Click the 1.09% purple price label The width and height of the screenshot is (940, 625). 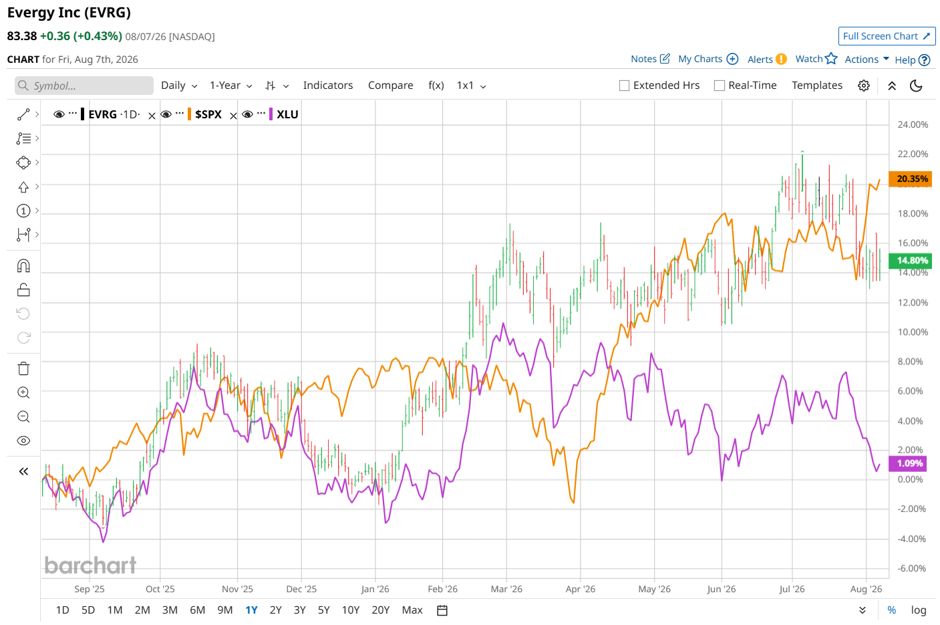click(908, 463)
